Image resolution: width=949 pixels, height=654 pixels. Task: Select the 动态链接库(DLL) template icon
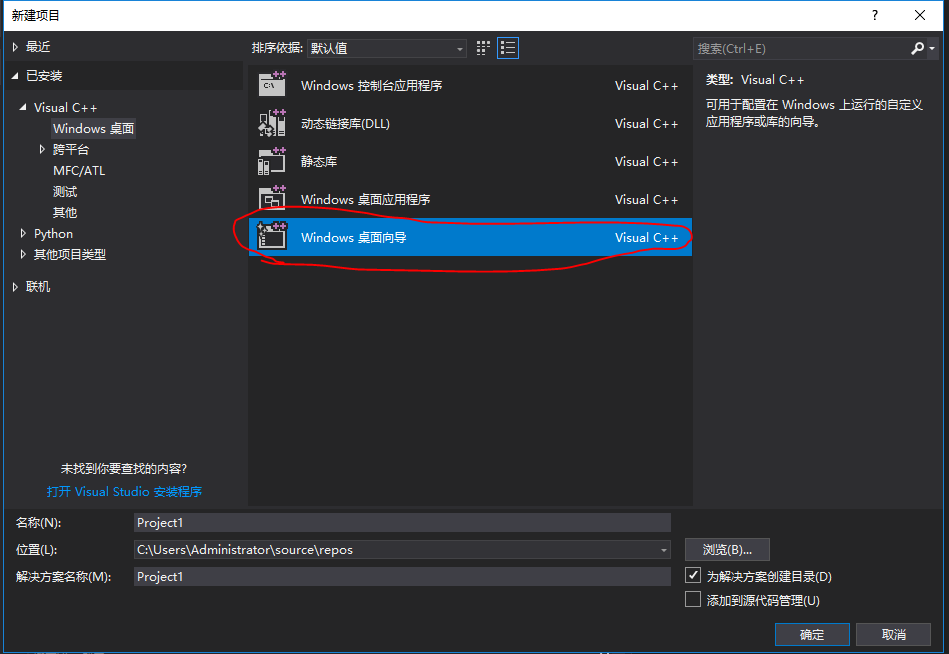pyautogui.click(x=275, y=123)
